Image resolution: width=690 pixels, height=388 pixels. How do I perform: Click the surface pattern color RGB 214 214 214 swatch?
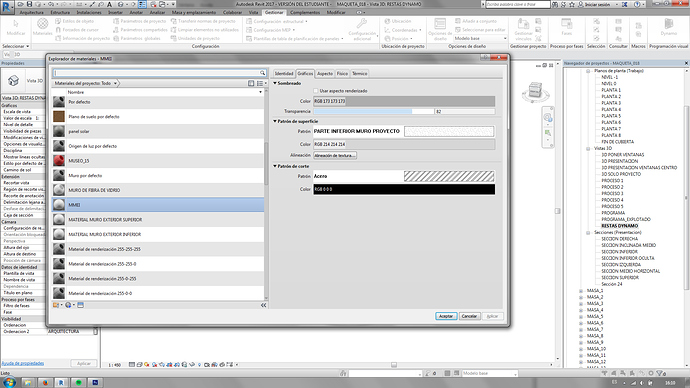(404, 144)
